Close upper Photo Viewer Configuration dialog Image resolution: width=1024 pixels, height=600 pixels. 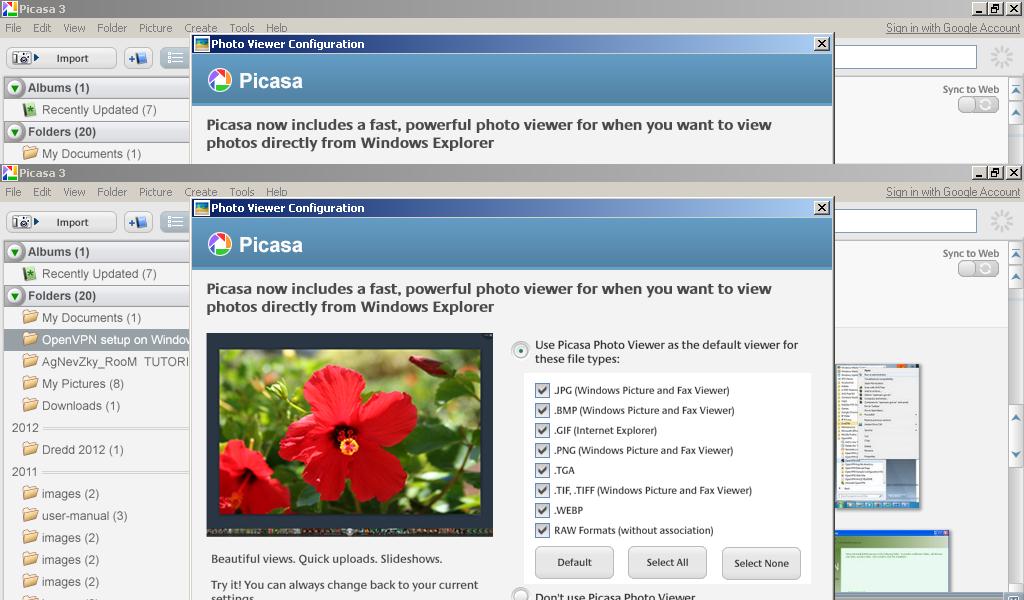tap(822, 44)
